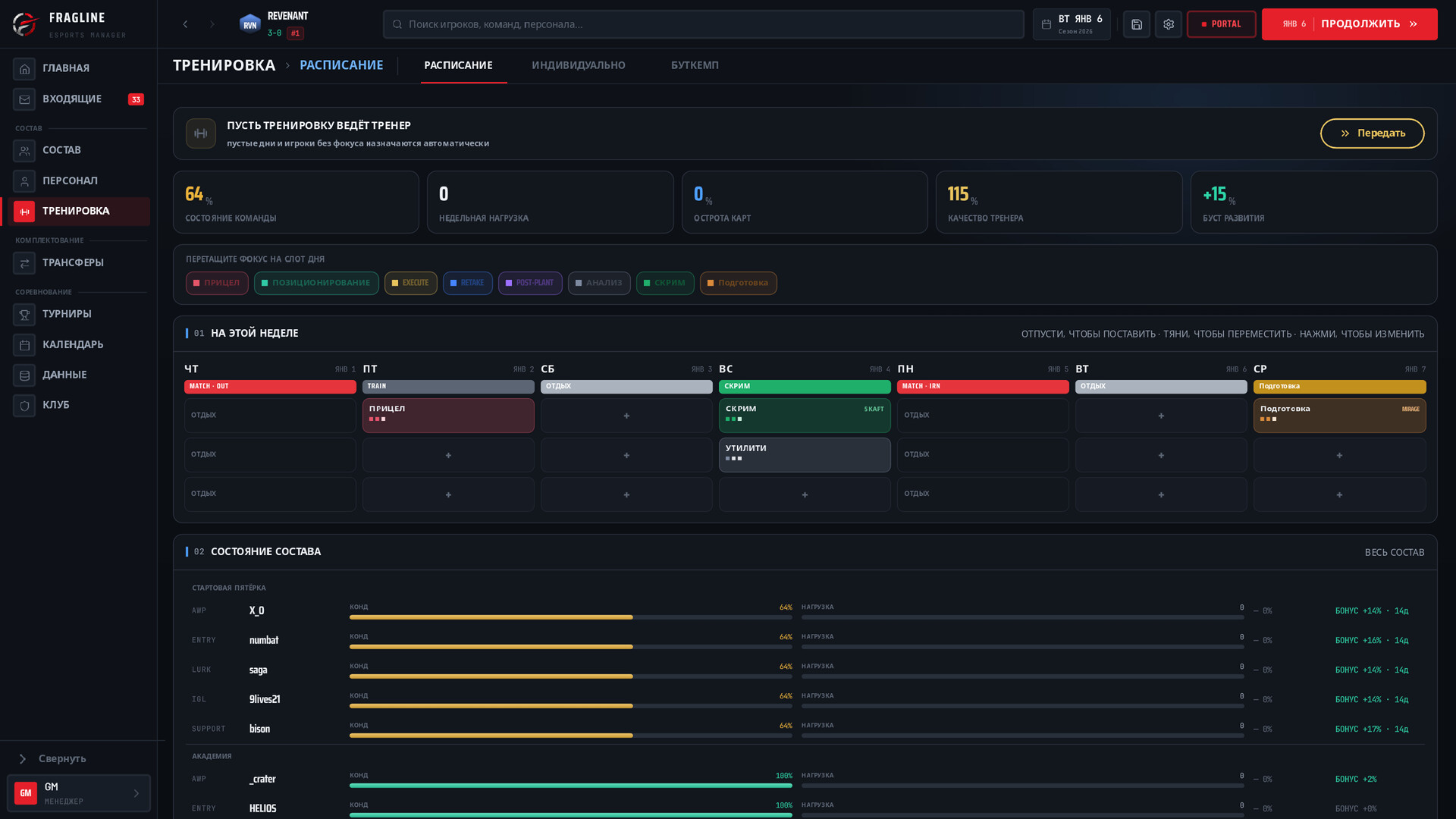1456x819 pixels.
Task: Open the data database icon
Action: point(24,375)
